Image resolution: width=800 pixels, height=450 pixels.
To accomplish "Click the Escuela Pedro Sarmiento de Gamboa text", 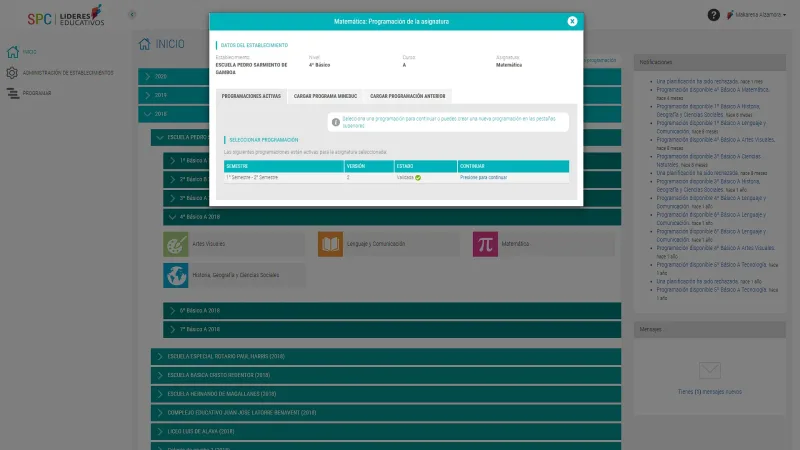I will pyautogui.click(x=252, y=69).
